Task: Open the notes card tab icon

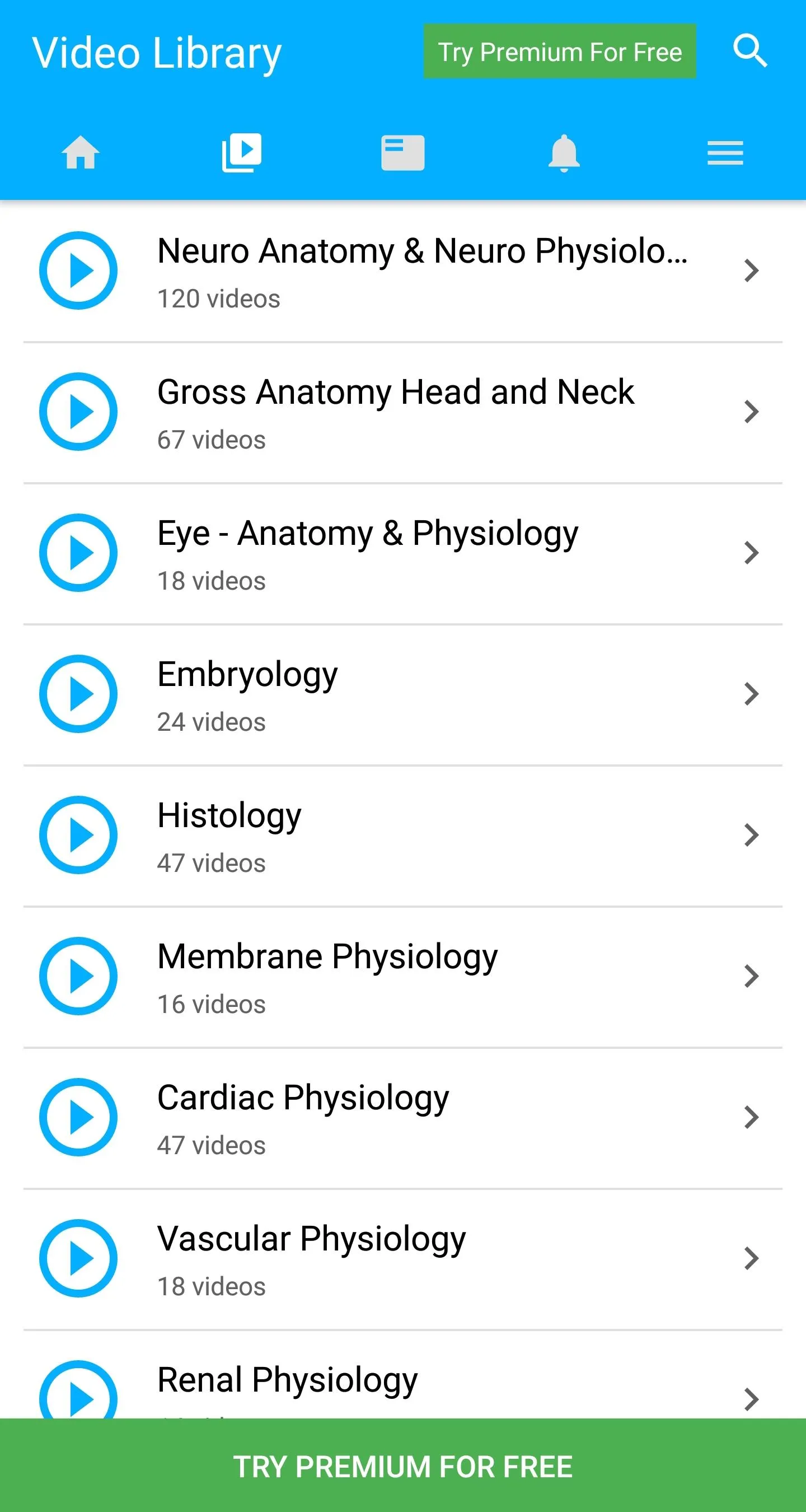Action: coord(402,153)
